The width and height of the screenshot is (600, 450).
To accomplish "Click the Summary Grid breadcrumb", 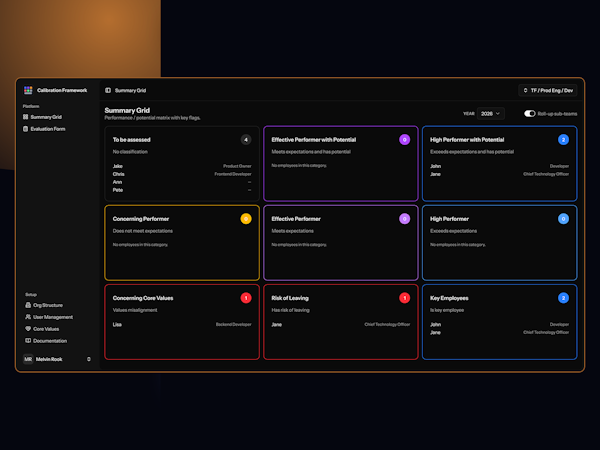I will 130,90.
